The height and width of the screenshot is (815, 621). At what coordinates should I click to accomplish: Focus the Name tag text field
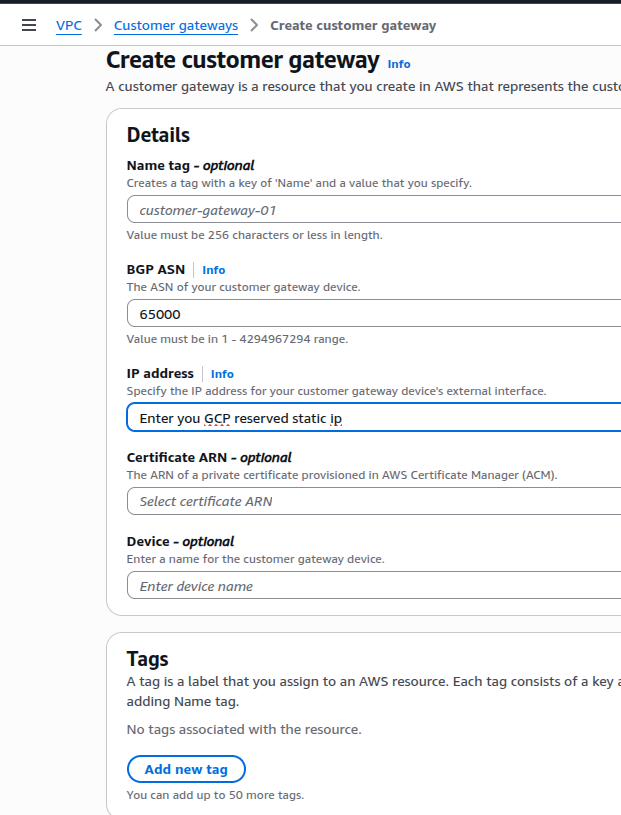[x=374, y=210]
